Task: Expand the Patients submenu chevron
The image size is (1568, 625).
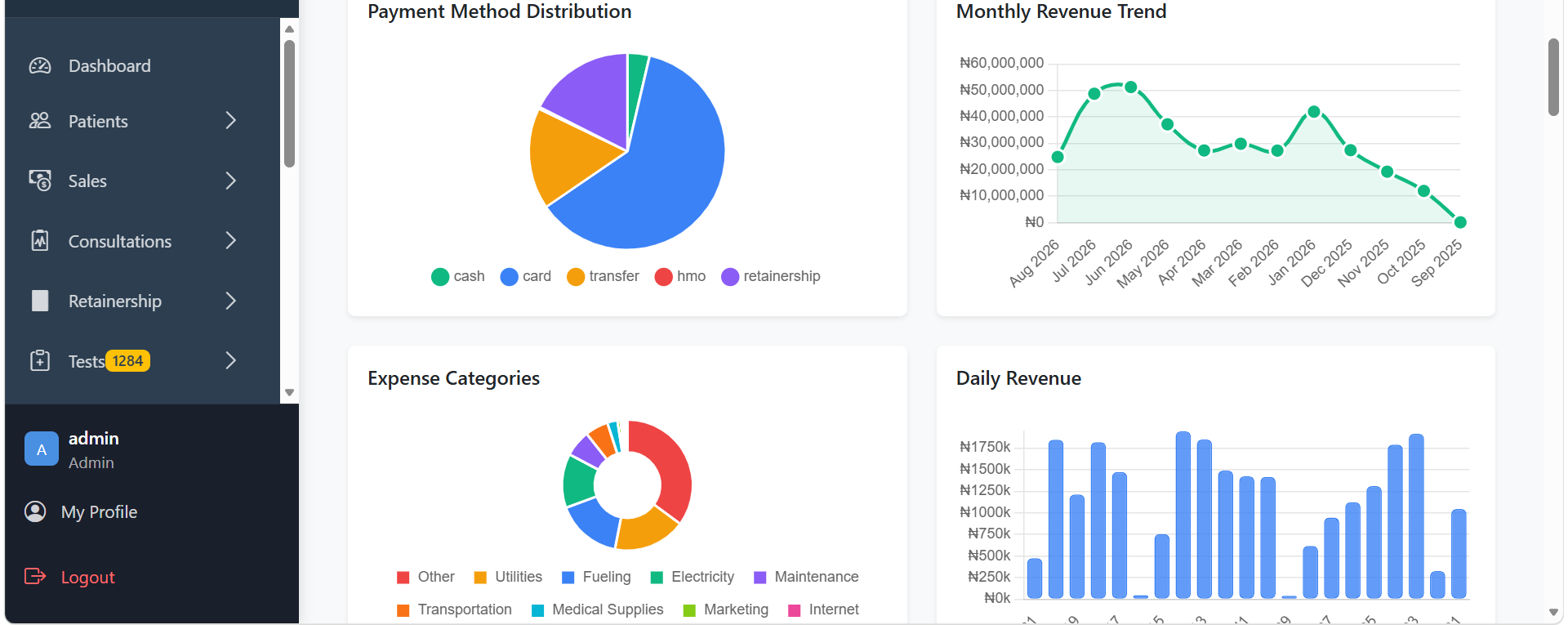Action: [x=231, y=121]
